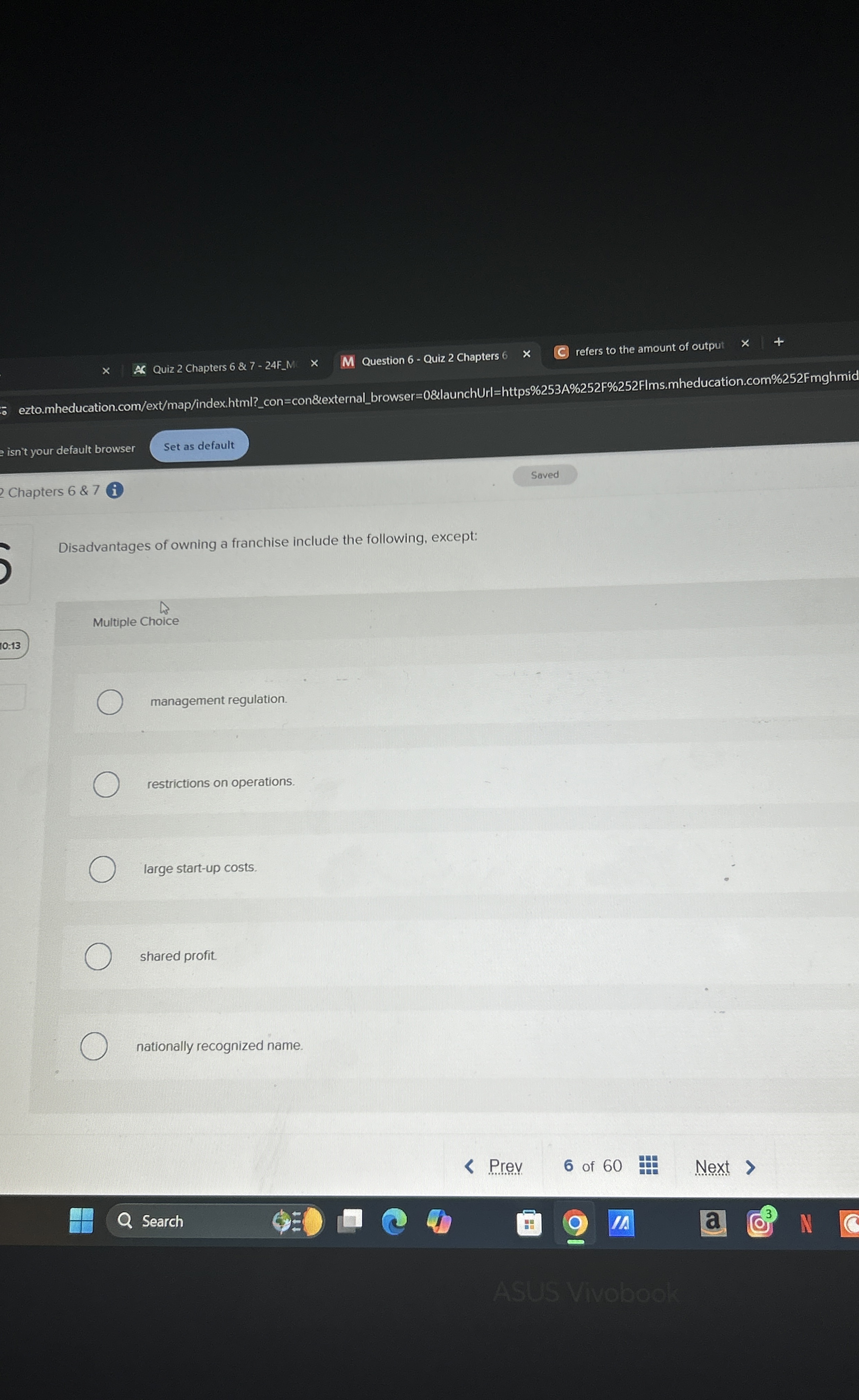Launch Microsoft Edge from the taskbar
Viewport: 859px width, 1400px height.
[x=394, y=1221]
